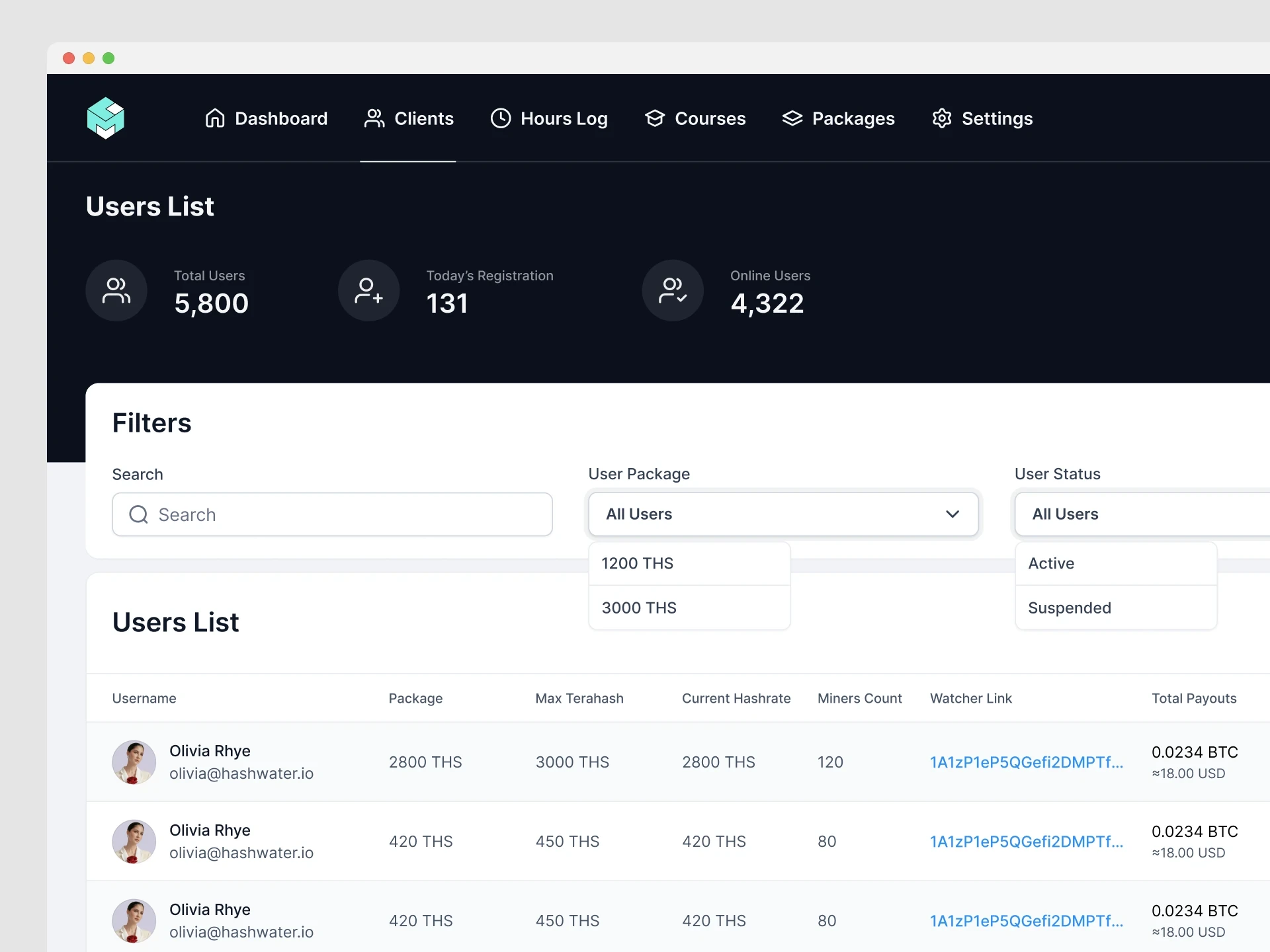Click the Max Terahash column header
The height and width of the screenshot is (952, 1270).
[579, 698]
